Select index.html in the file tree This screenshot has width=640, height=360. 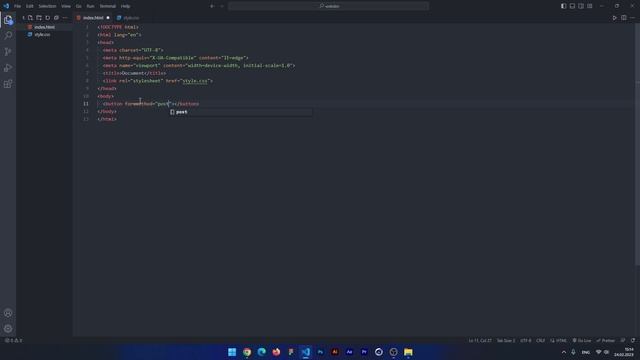click(x=44, y=27)
